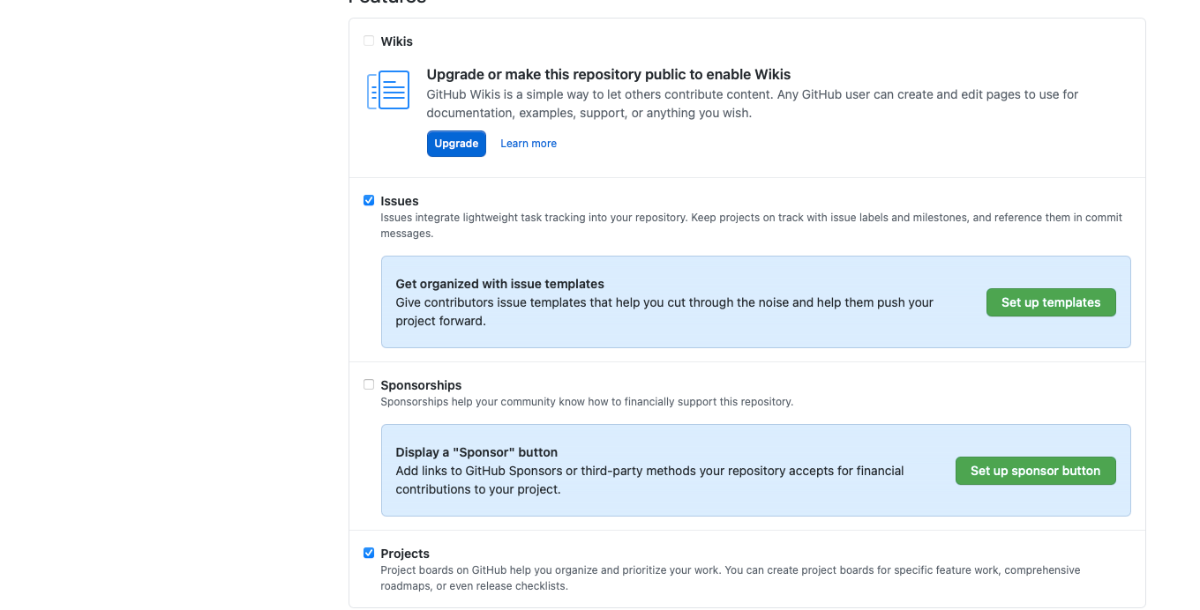1200x610 pixels.
Task: Select the Sponsorships feature label
Action: point(421,384)
